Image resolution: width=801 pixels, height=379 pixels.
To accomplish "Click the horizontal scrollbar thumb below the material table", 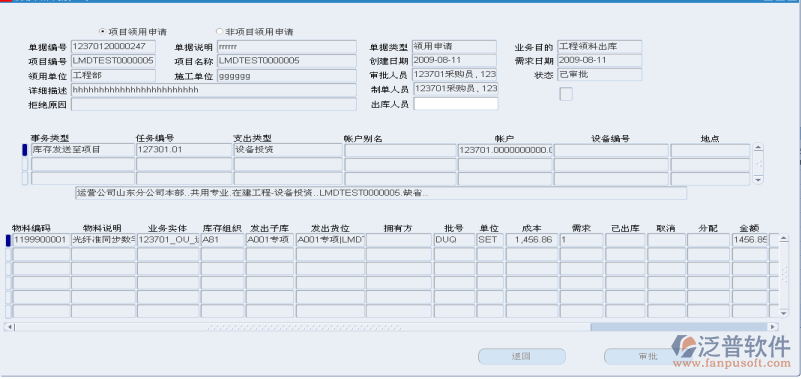I will click(x=679, y=327).
